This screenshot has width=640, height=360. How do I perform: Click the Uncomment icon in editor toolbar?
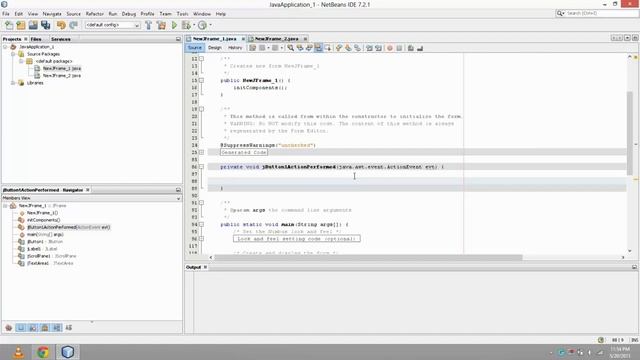click(420, 48)
